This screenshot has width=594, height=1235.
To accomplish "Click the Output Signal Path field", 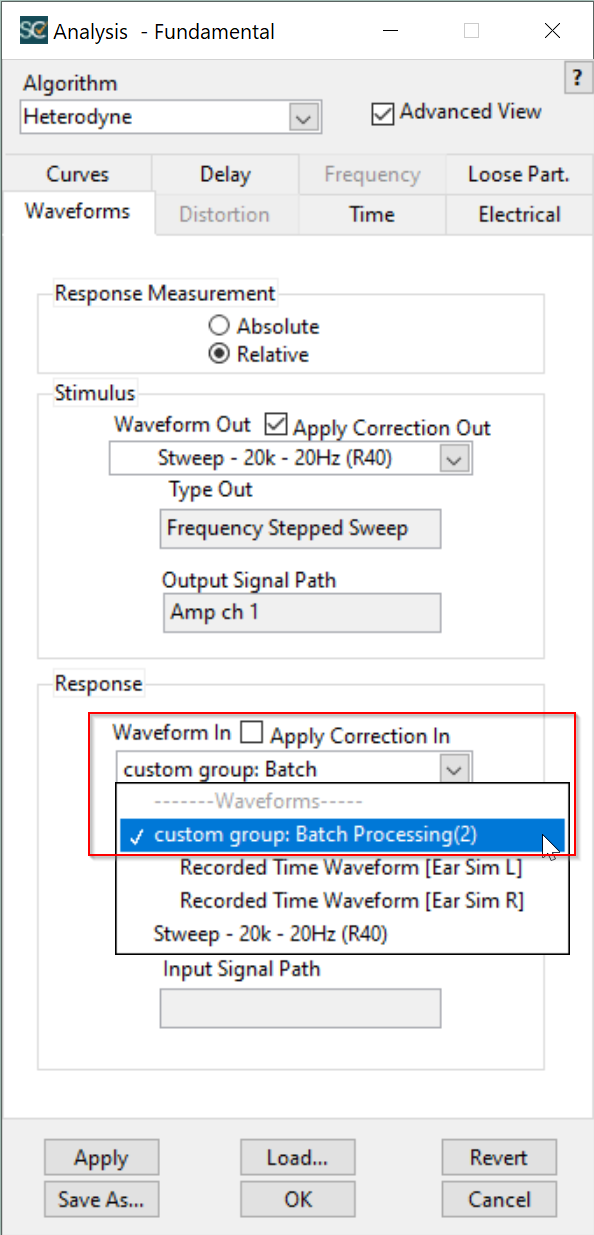I will coord(300,613).
